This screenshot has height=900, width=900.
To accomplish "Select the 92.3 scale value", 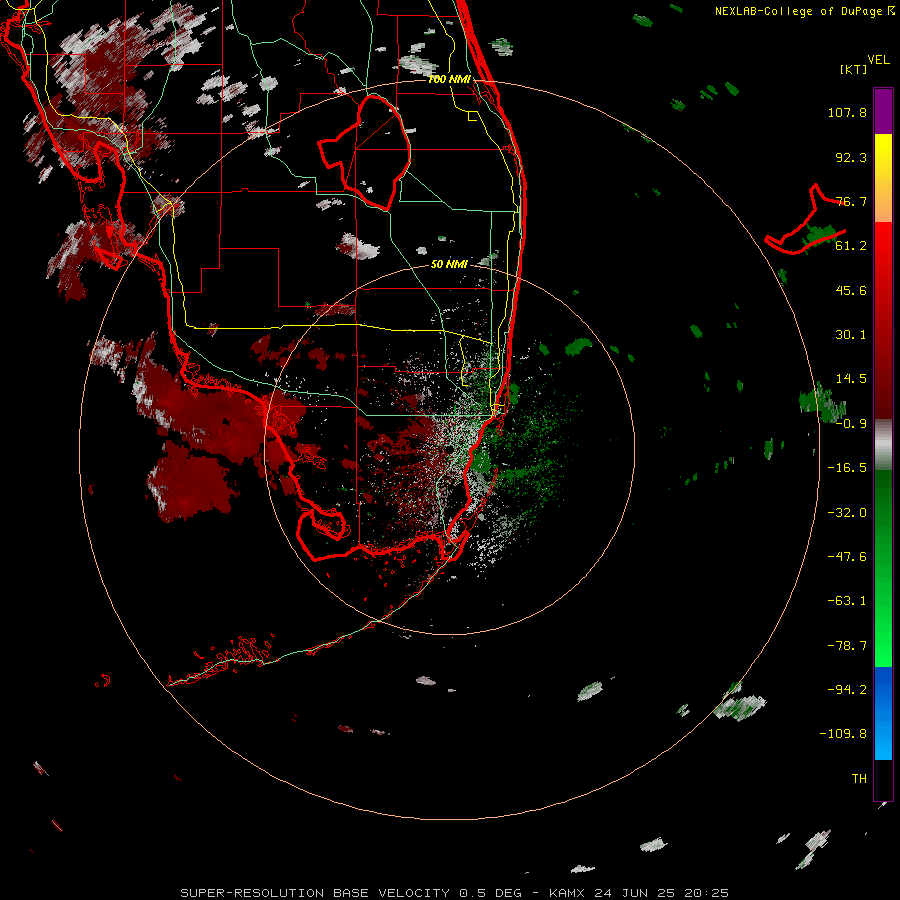I will 851,157.
